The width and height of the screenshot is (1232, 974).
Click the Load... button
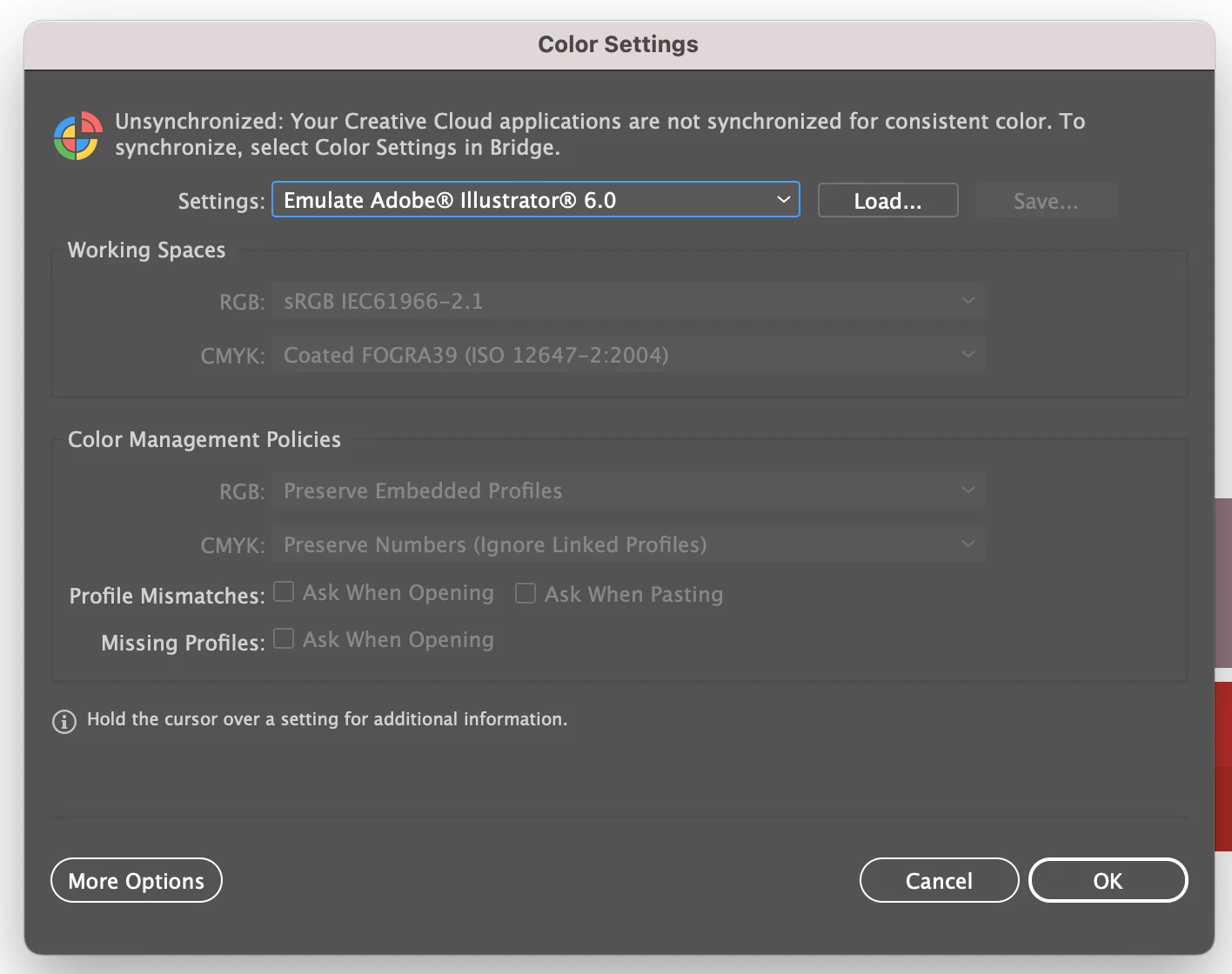(887, 201)
